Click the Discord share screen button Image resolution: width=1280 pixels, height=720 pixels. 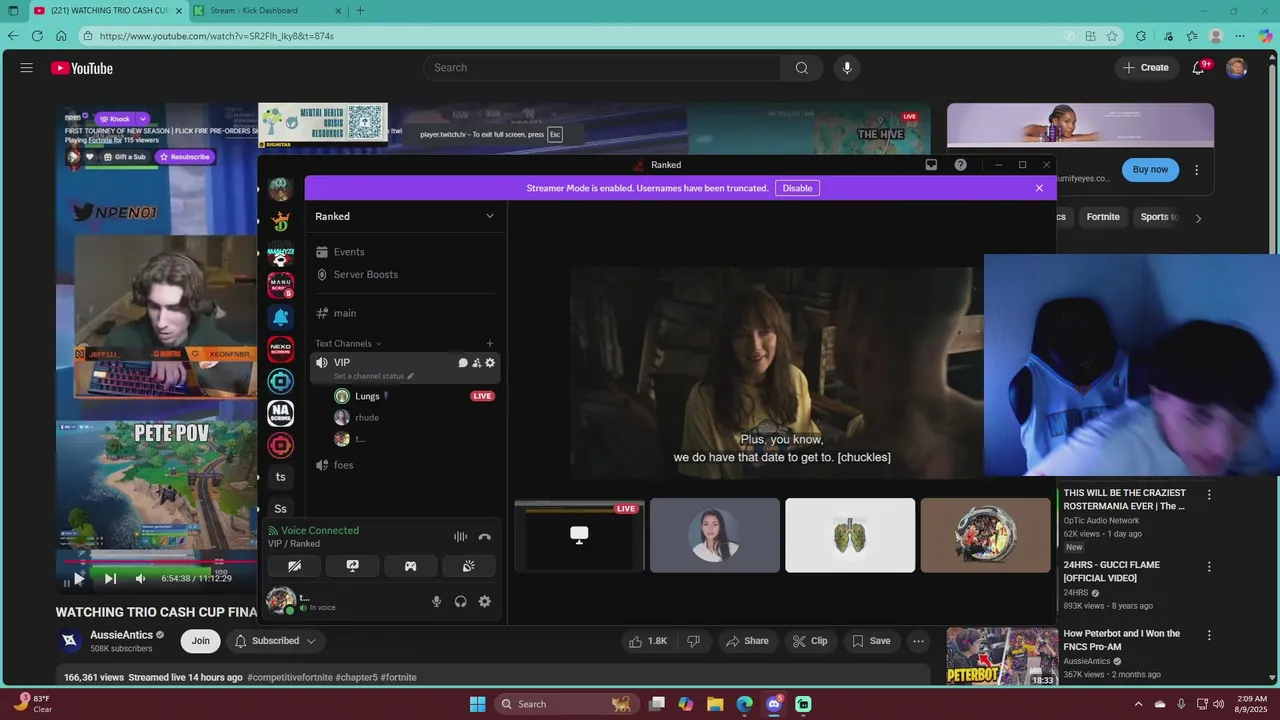352,566
